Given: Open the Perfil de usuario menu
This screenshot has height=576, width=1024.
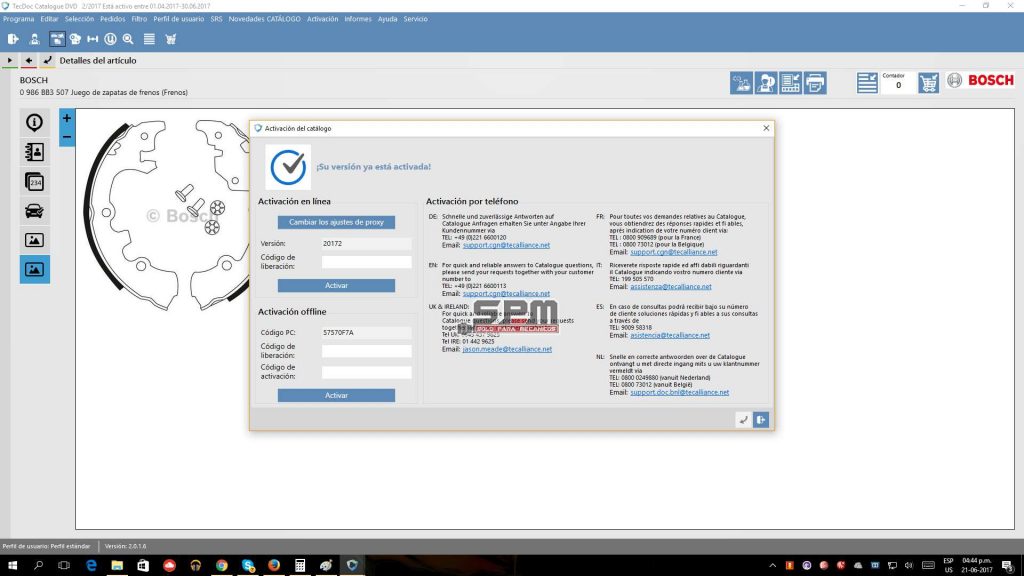Looking at the screenshot, I should point(179,19).
